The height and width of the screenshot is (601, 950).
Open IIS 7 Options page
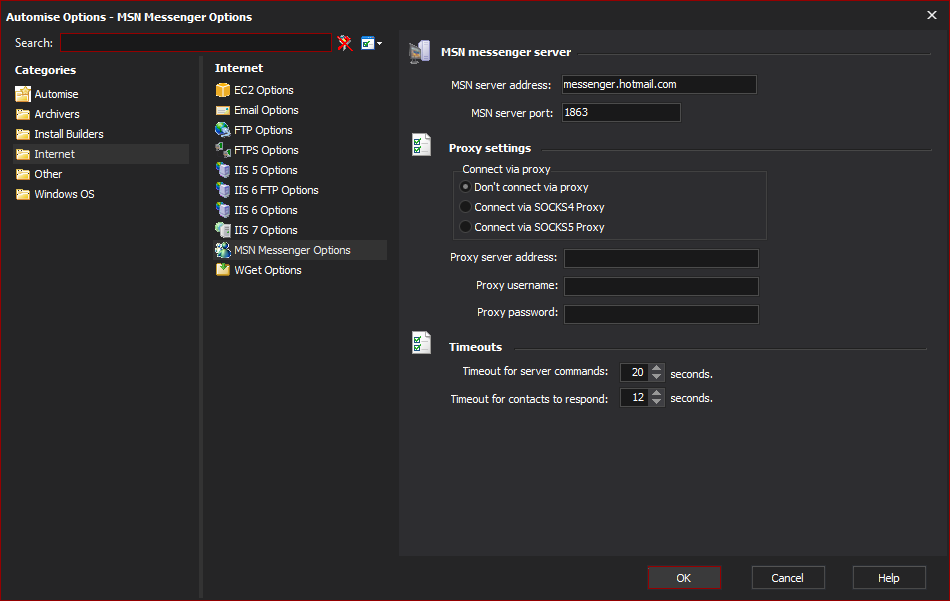click(x=265, y=230)
